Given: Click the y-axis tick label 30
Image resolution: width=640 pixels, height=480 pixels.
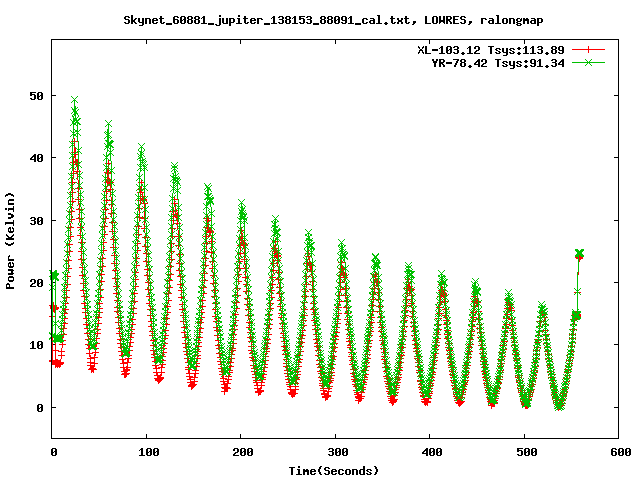Looking at the screenshot, I should [x=37, y=221].
